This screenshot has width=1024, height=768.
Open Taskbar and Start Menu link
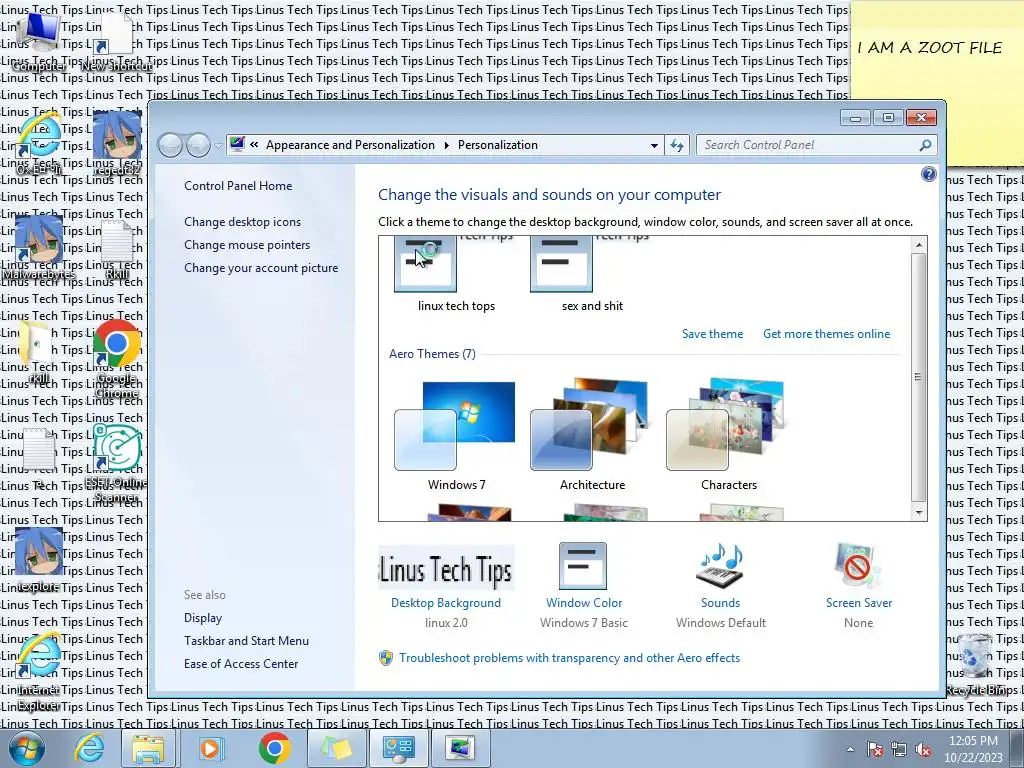click(x=246, y=641)
